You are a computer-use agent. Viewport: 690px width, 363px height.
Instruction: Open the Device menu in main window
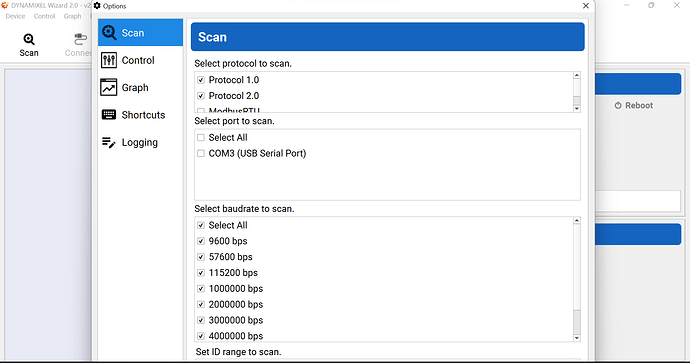click(x=15, y=16)
